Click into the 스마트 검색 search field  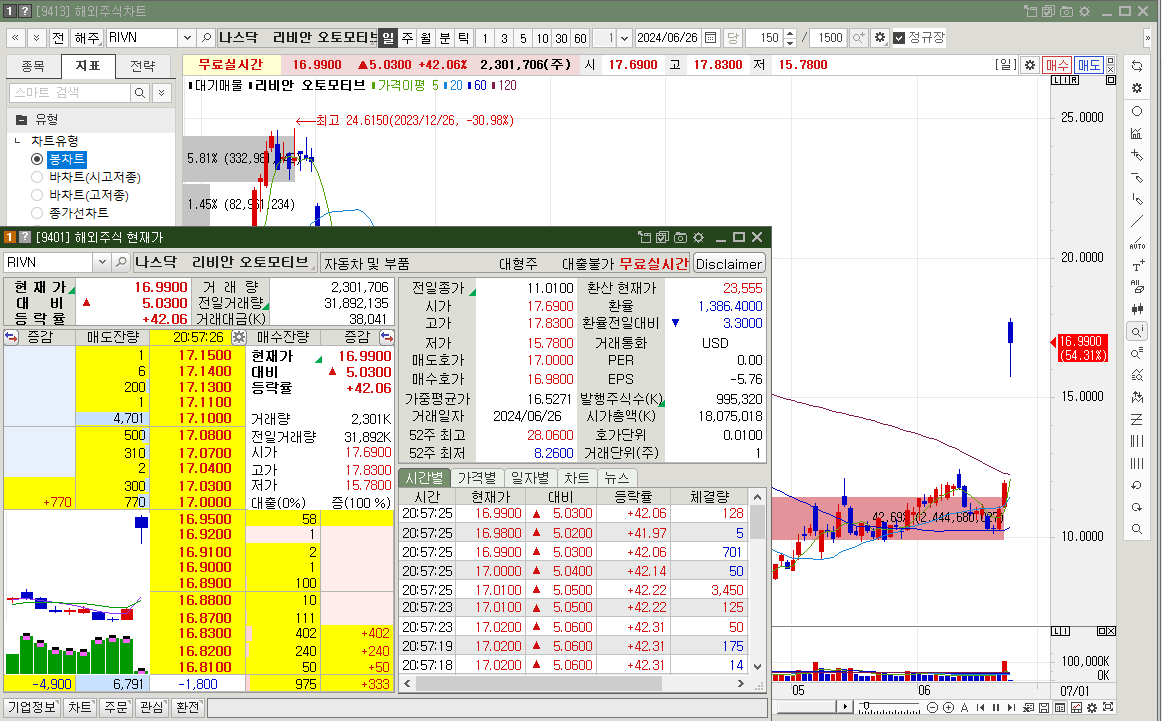70,93
